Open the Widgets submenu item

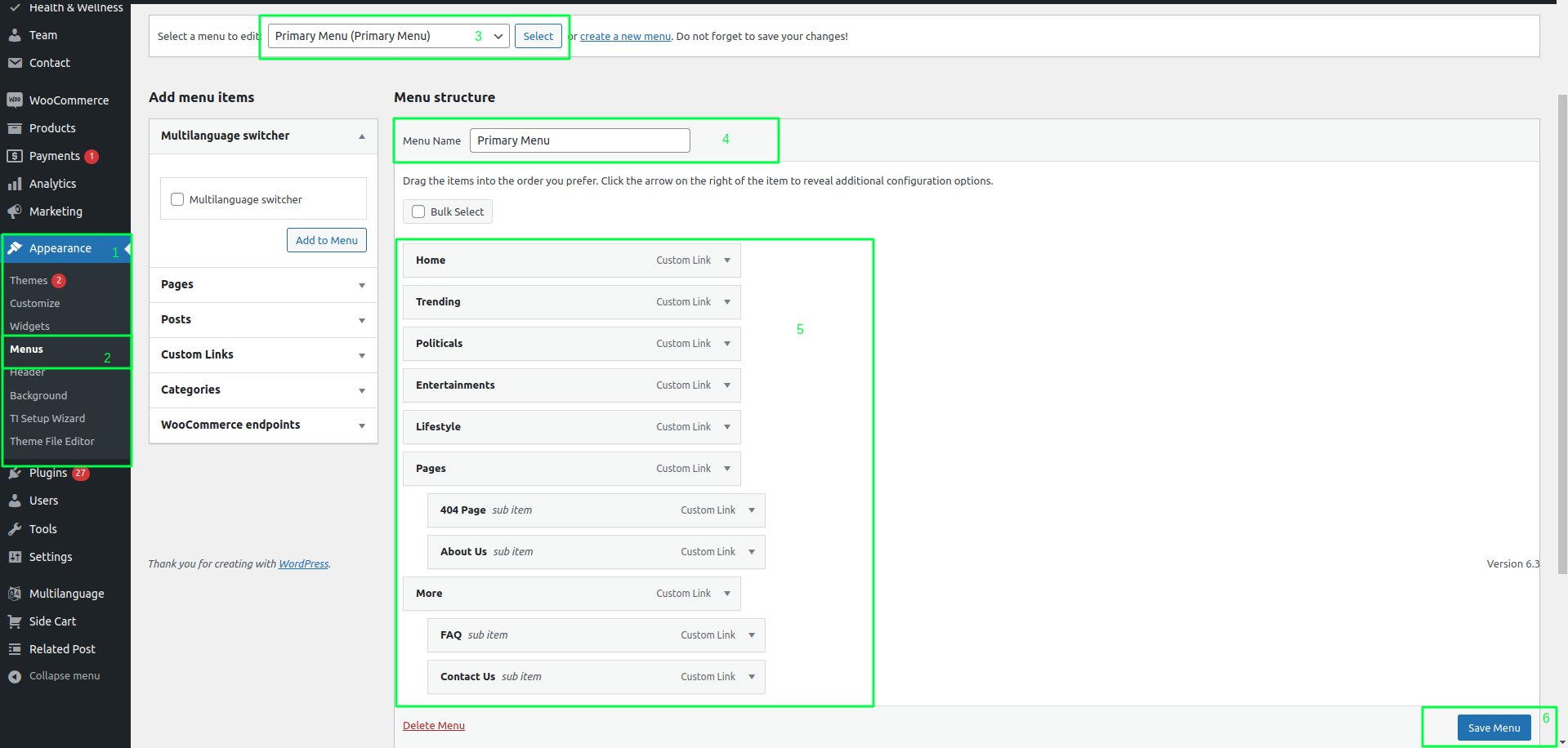point(29,326)
